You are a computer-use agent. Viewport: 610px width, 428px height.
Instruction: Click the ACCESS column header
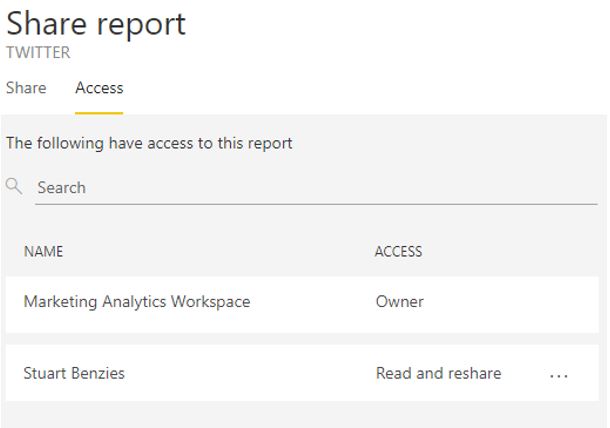398,252
